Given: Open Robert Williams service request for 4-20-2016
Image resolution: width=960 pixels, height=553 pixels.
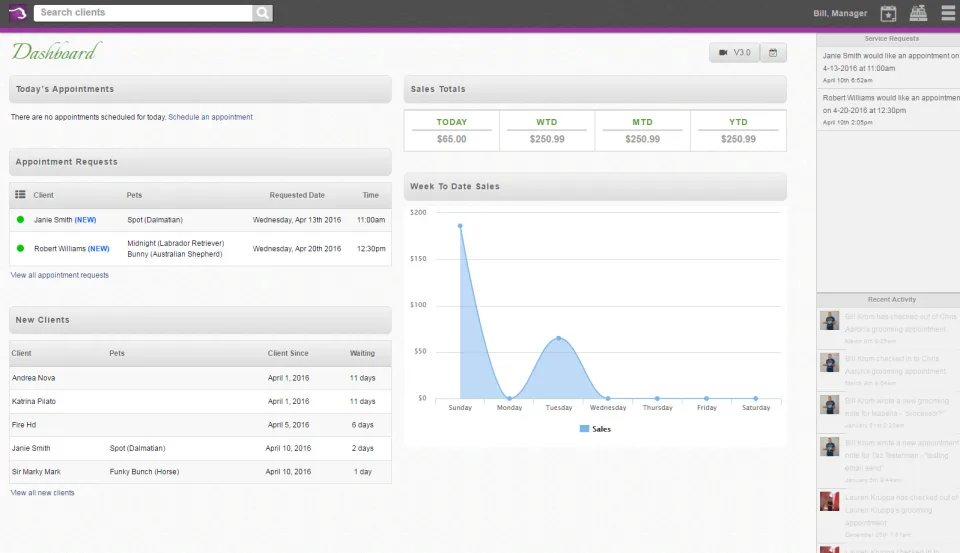Looking at the screenshot, I should pos(888,110).
